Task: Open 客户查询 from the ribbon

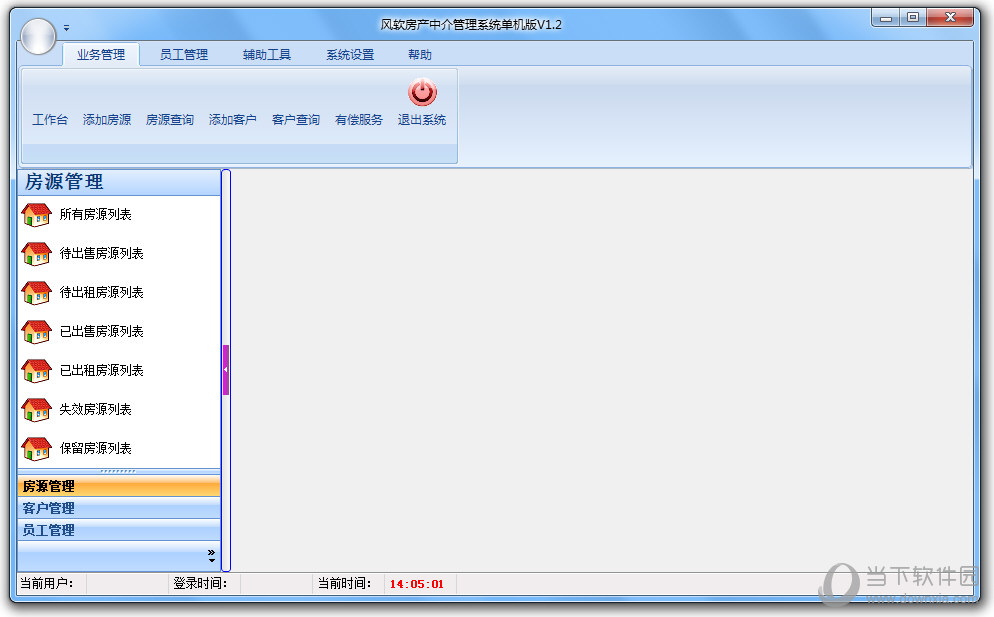Action: [296, 119]
